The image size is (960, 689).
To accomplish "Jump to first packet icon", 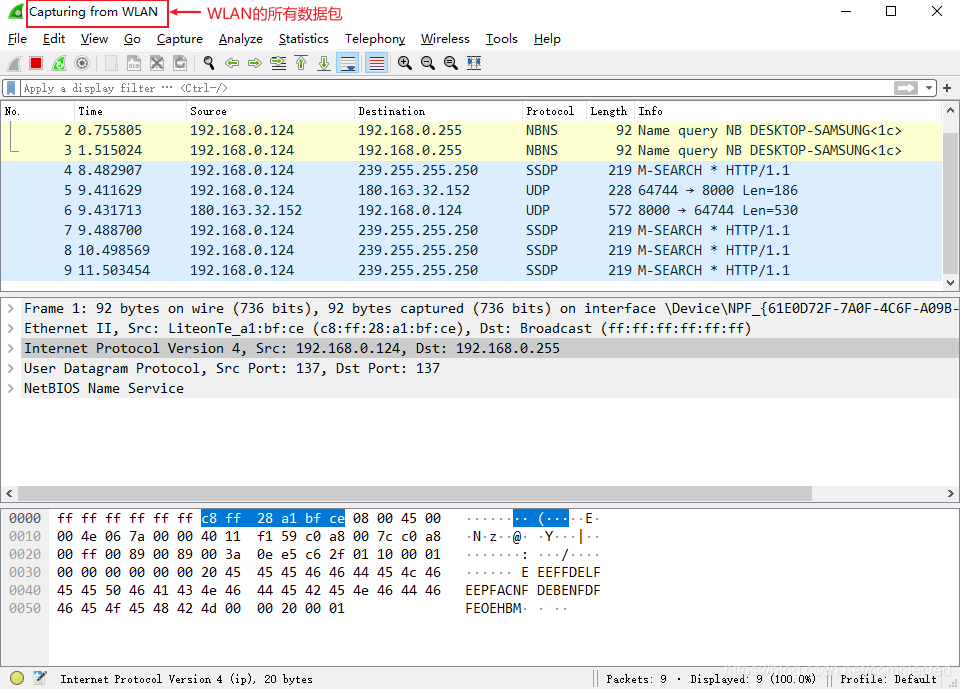I will point(301,63).
